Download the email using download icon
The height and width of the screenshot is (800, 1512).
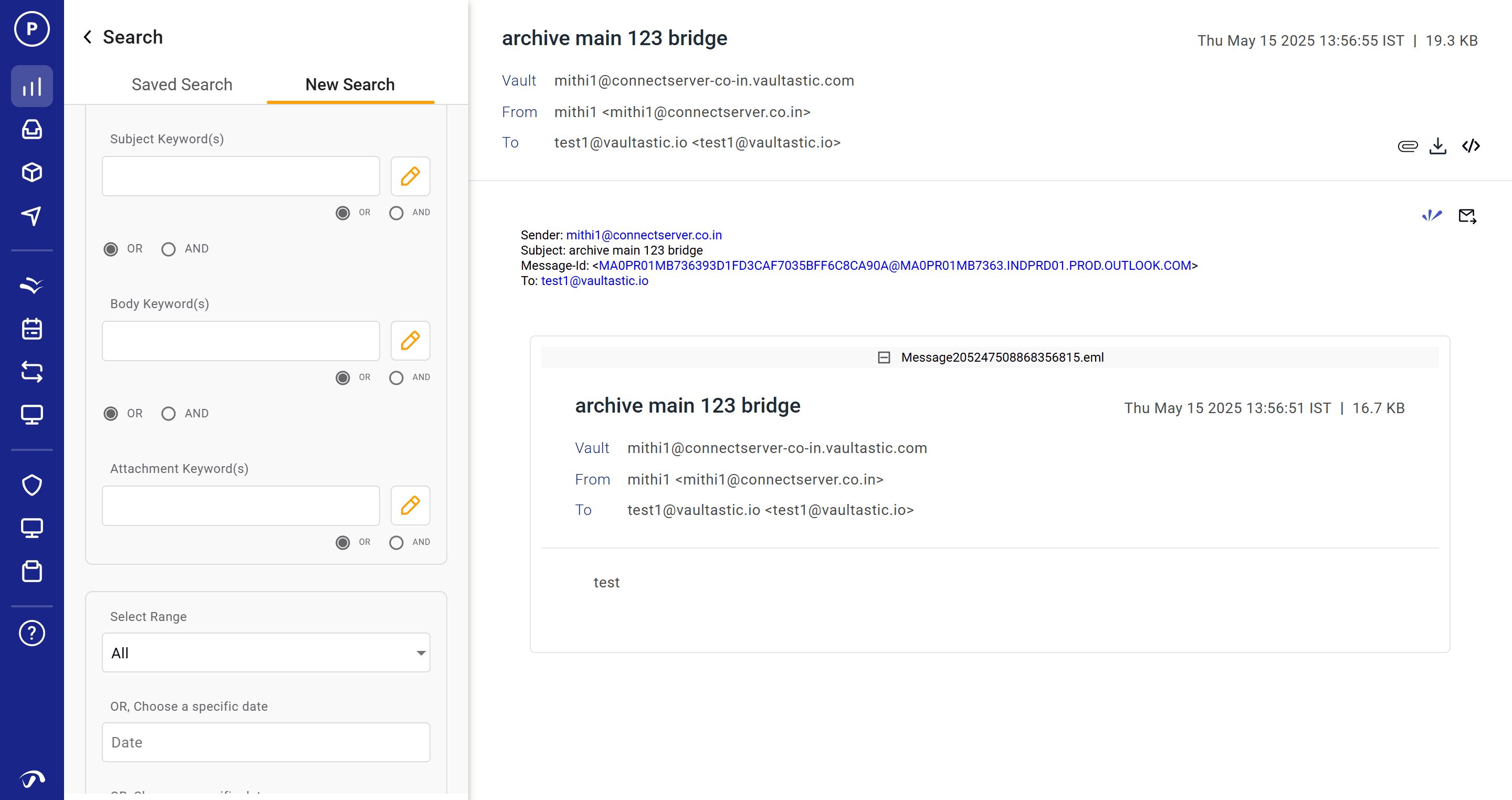click(1437, 146)
